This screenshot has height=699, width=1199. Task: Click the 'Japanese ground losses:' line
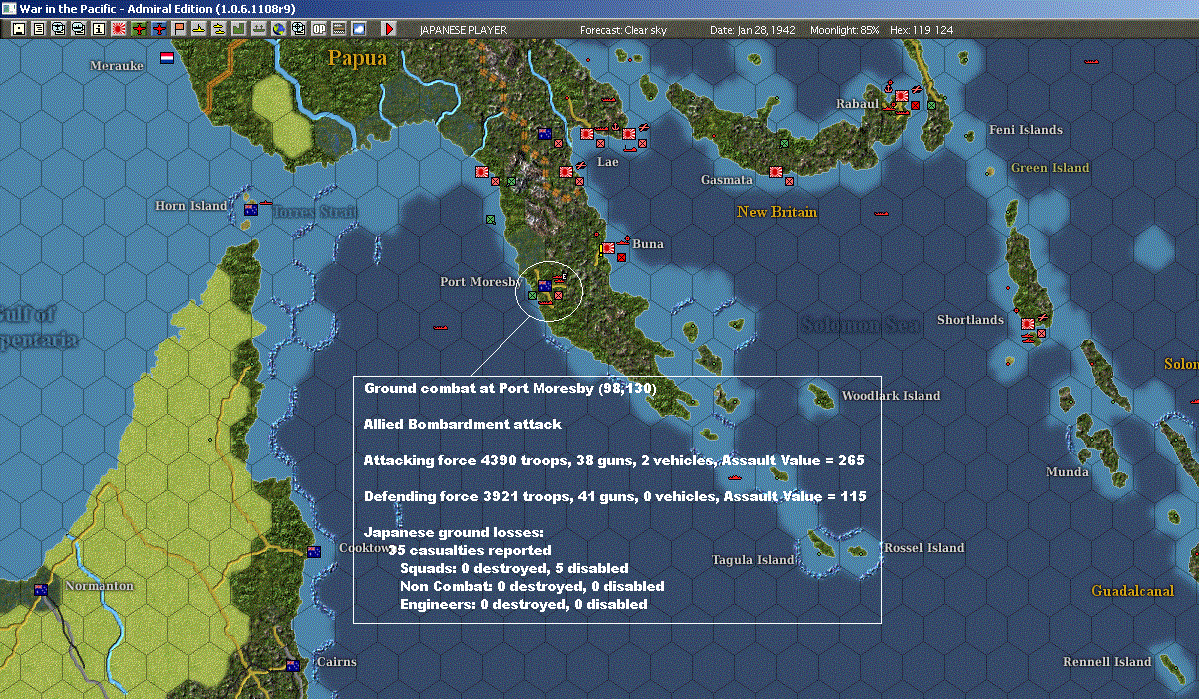(453, 532)
